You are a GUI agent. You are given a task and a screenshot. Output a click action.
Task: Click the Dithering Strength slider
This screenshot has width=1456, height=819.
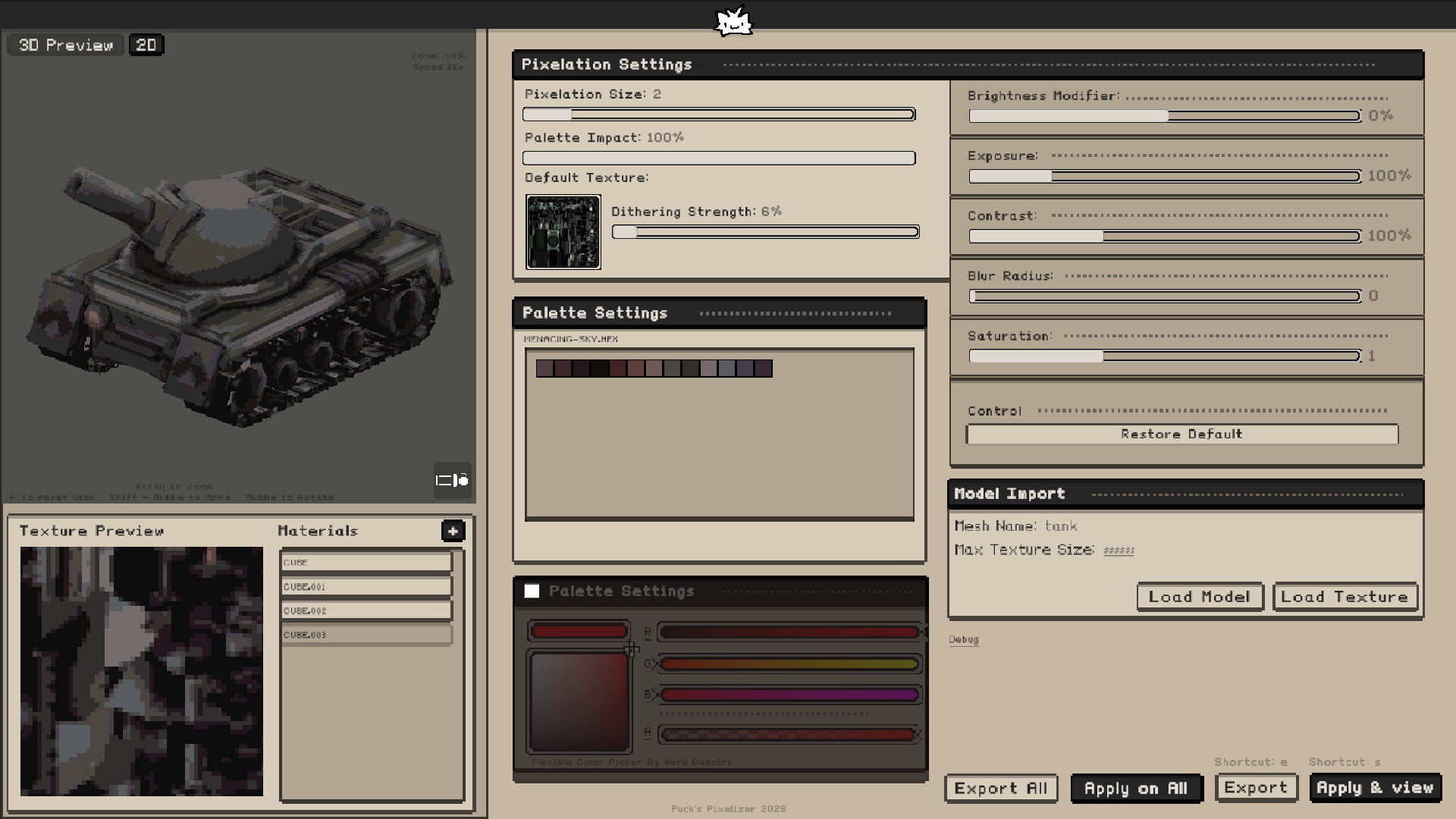(x=765, y=232)
